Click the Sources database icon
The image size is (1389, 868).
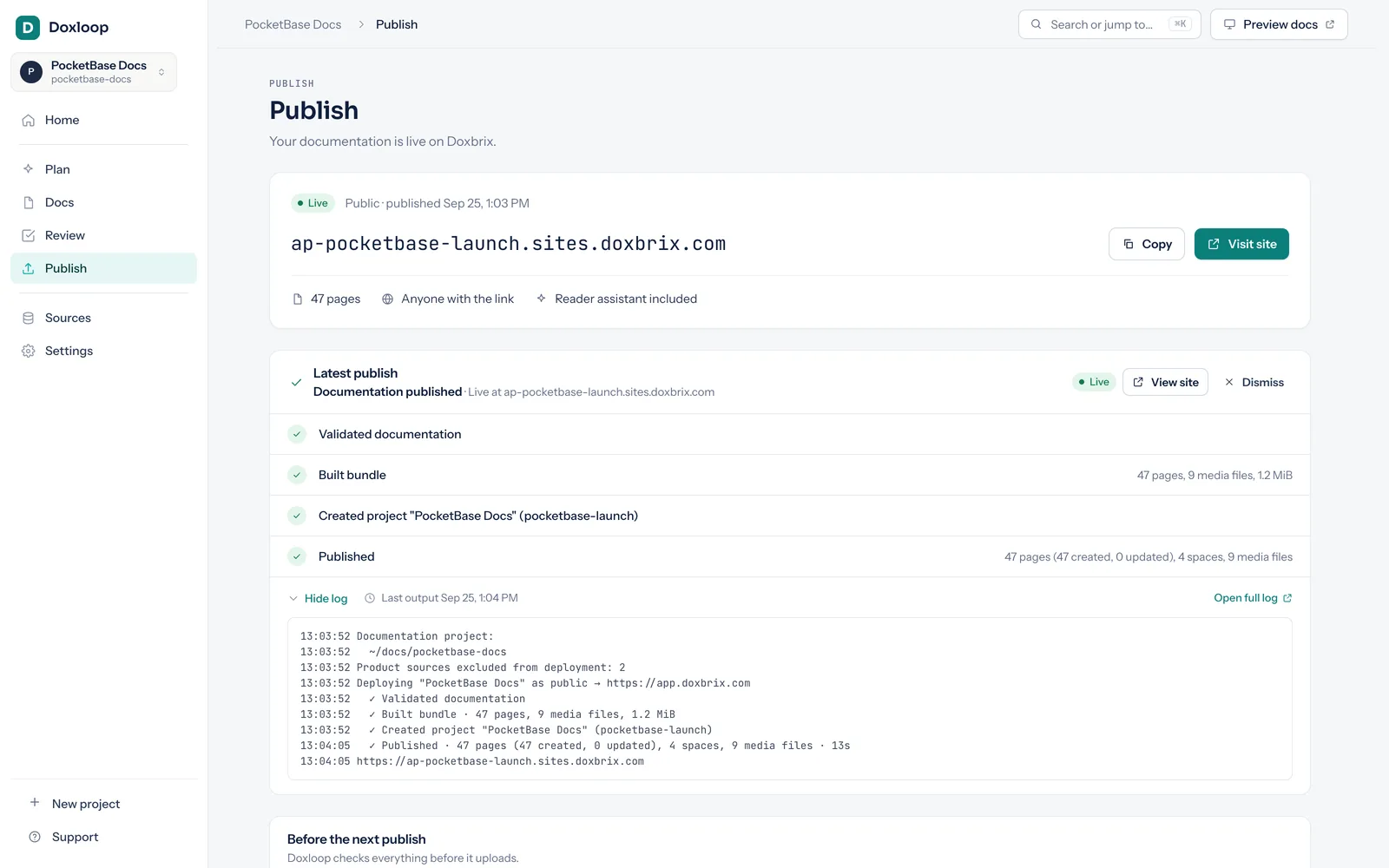[x=29, y=318]
